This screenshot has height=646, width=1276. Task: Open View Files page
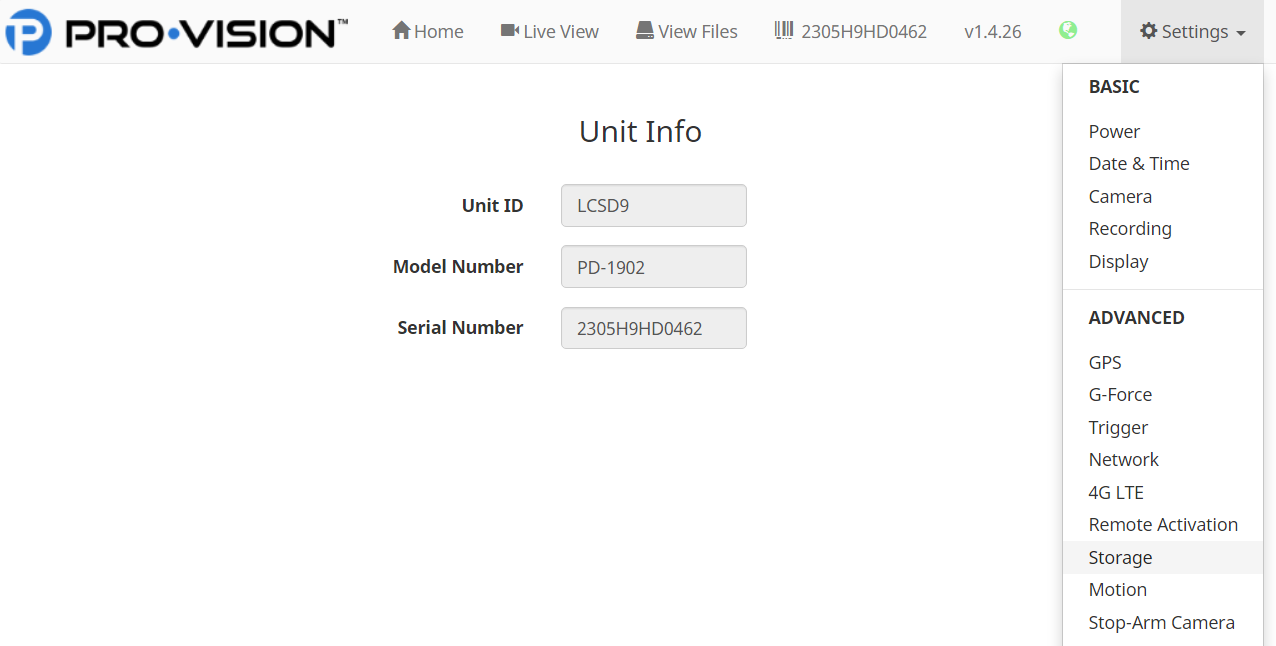pyautogui.click(x=687, y=32)
